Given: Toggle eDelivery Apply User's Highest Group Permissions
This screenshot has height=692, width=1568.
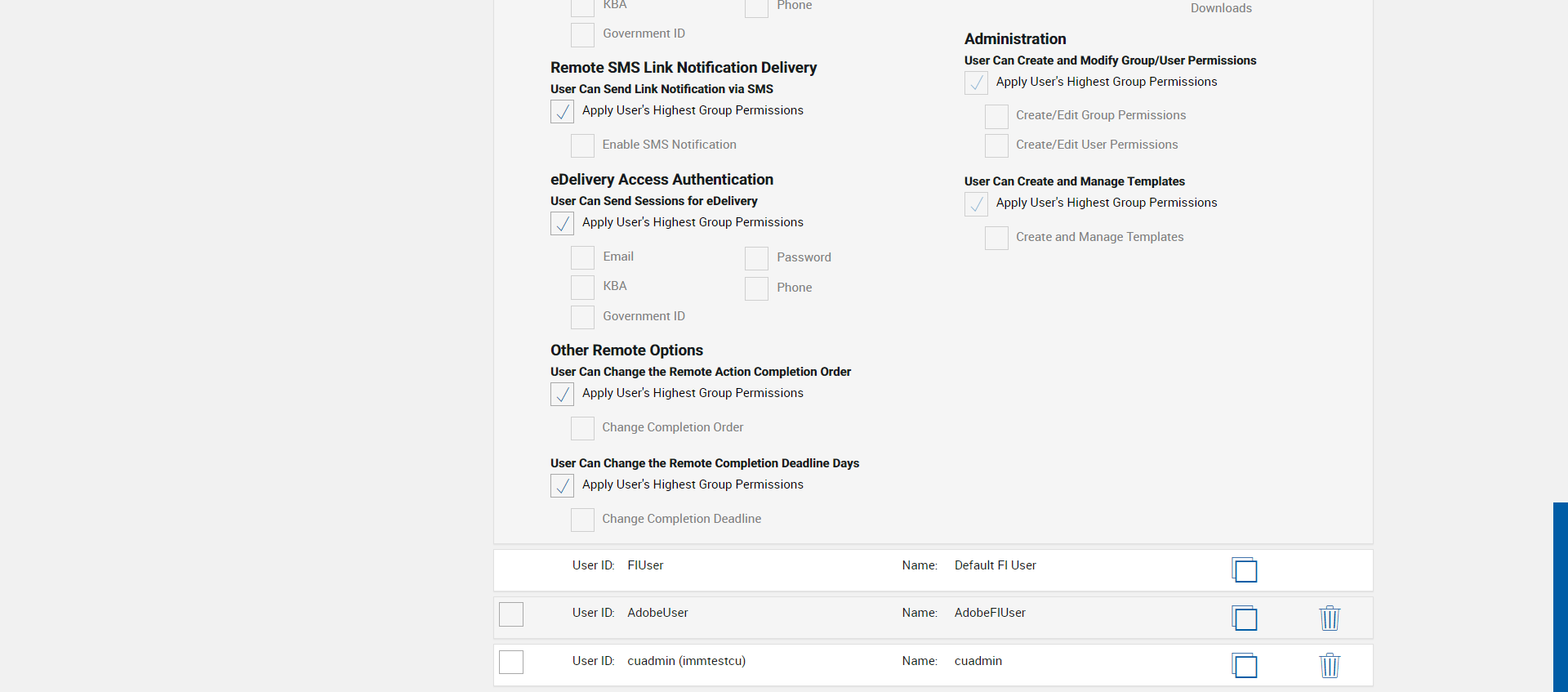Looking at the screenshot, I should (x=562, y=223).
